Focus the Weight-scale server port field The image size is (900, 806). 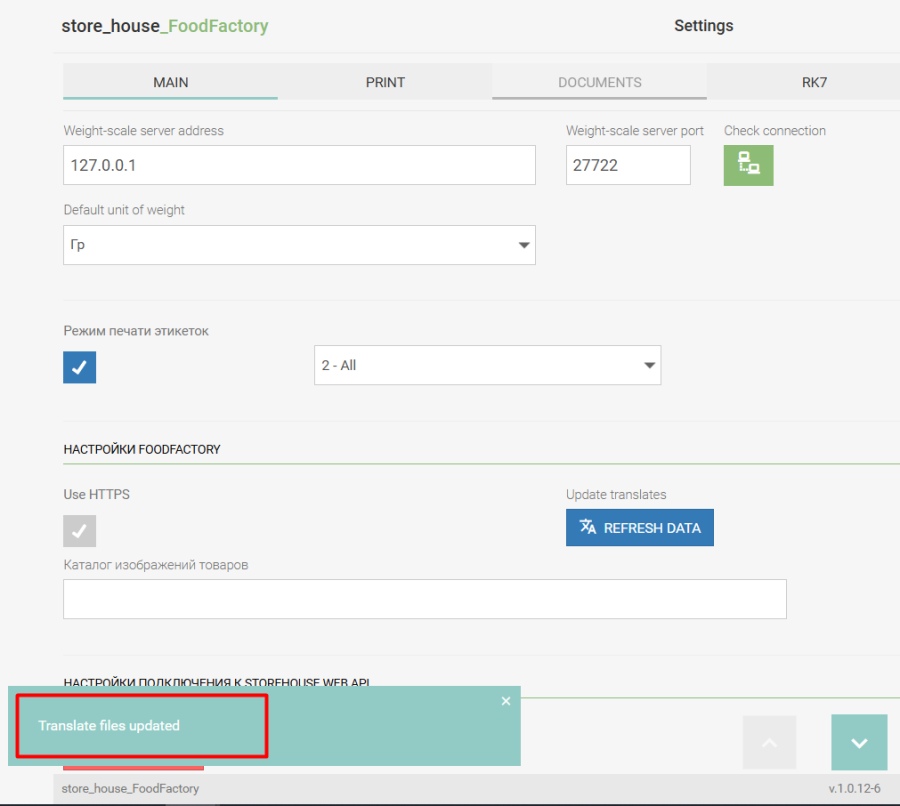[628, 165]
